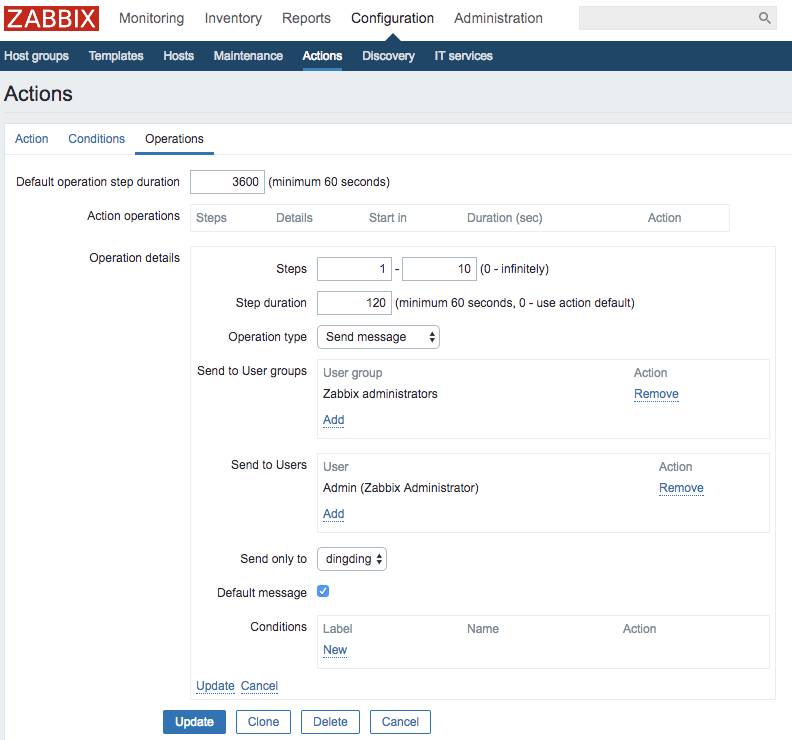This screenshot has height=740, width=792.
Task: Click the 'Details' column header
Action: 294,218
